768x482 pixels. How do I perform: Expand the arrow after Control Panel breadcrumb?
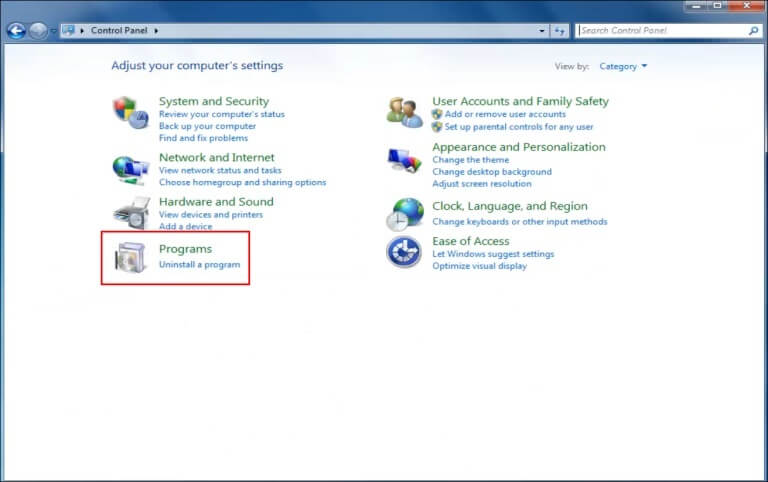156,30
